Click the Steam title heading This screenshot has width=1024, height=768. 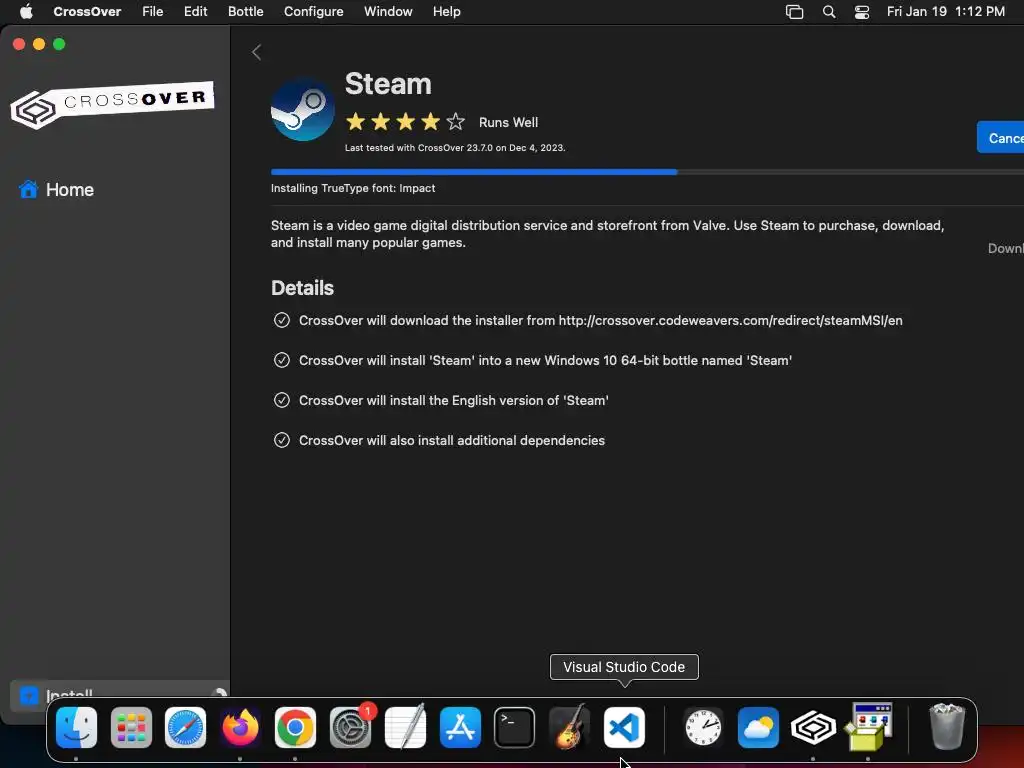(x=388, y=84)
